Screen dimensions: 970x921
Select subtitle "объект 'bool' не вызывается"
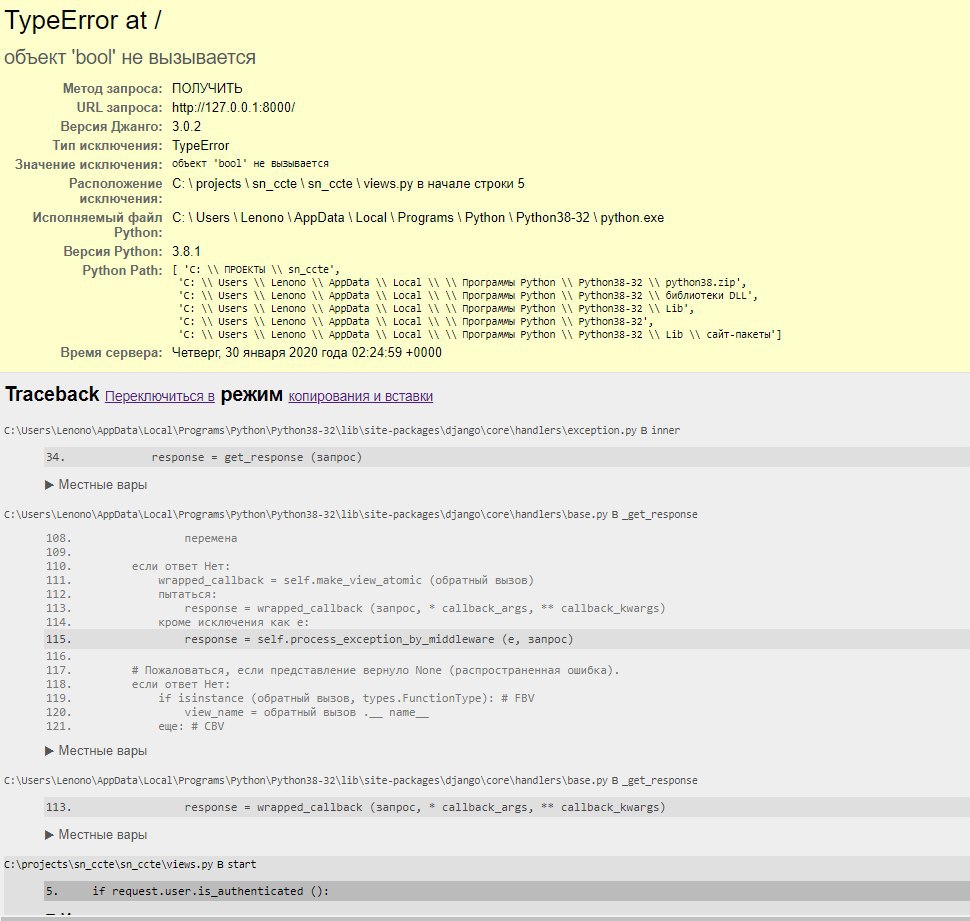tap(130, 58)
